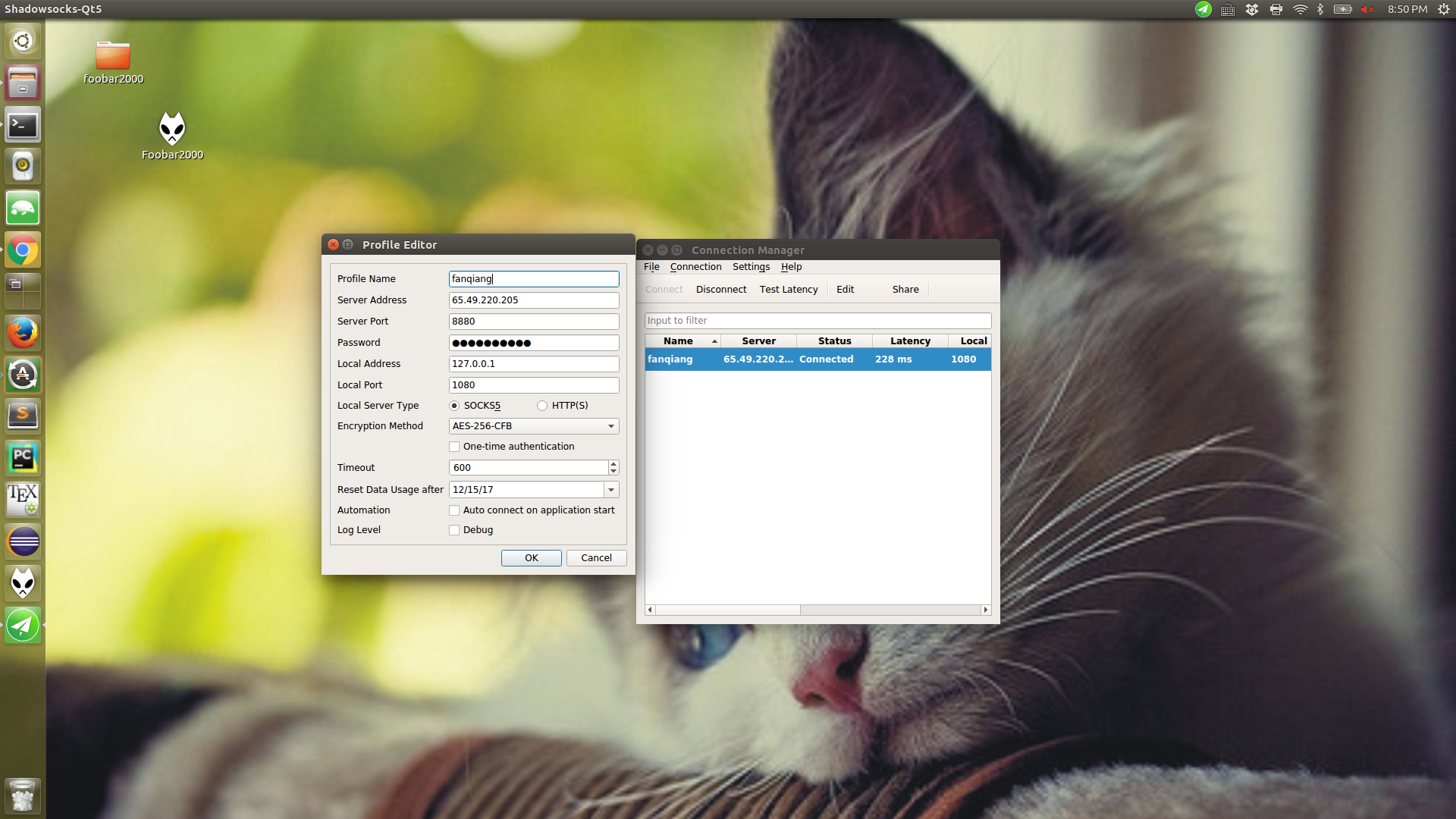Screen dimensions: 1456x819
Task: Select Foobar2000 desktop launcher icon
Action: tap(172, 136)
